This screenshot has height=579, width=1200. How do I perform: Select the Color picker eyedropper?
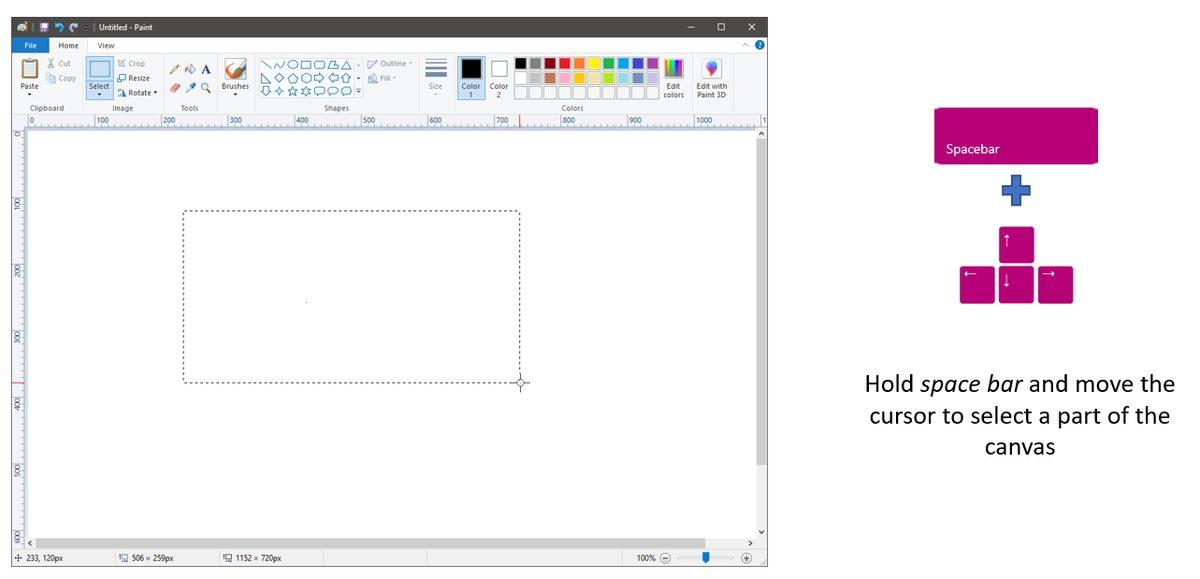[x=188, y=85]
